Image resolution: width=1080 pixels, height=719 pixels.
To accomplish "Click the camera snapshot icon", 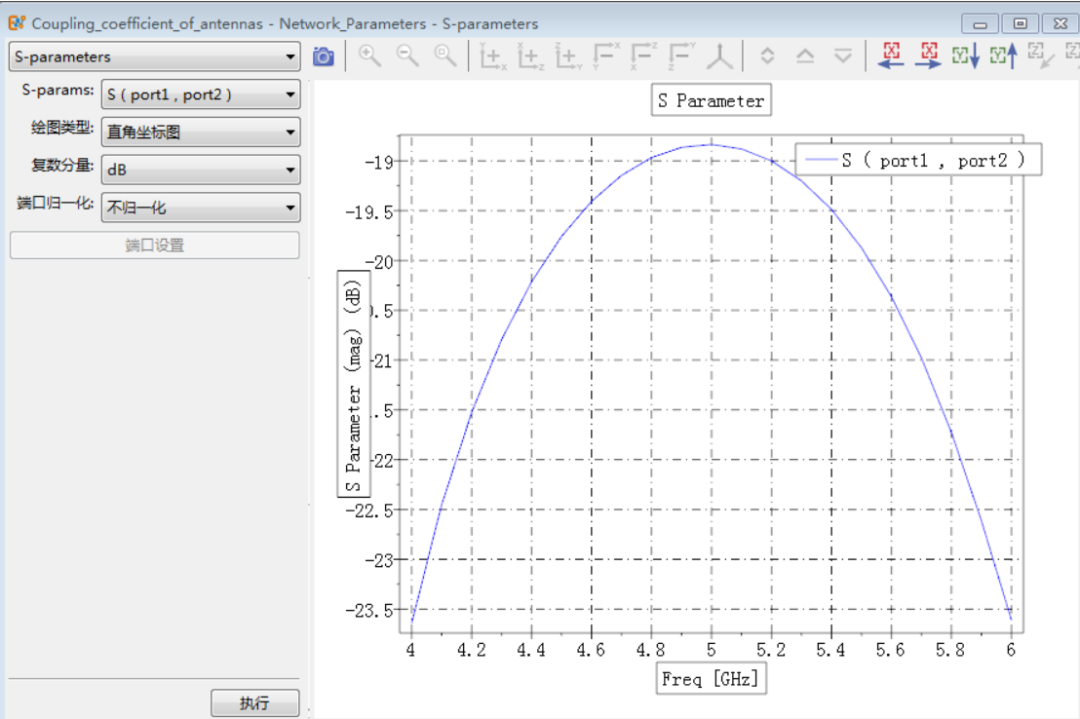I will pyautogui.click(x=323, y=56).
